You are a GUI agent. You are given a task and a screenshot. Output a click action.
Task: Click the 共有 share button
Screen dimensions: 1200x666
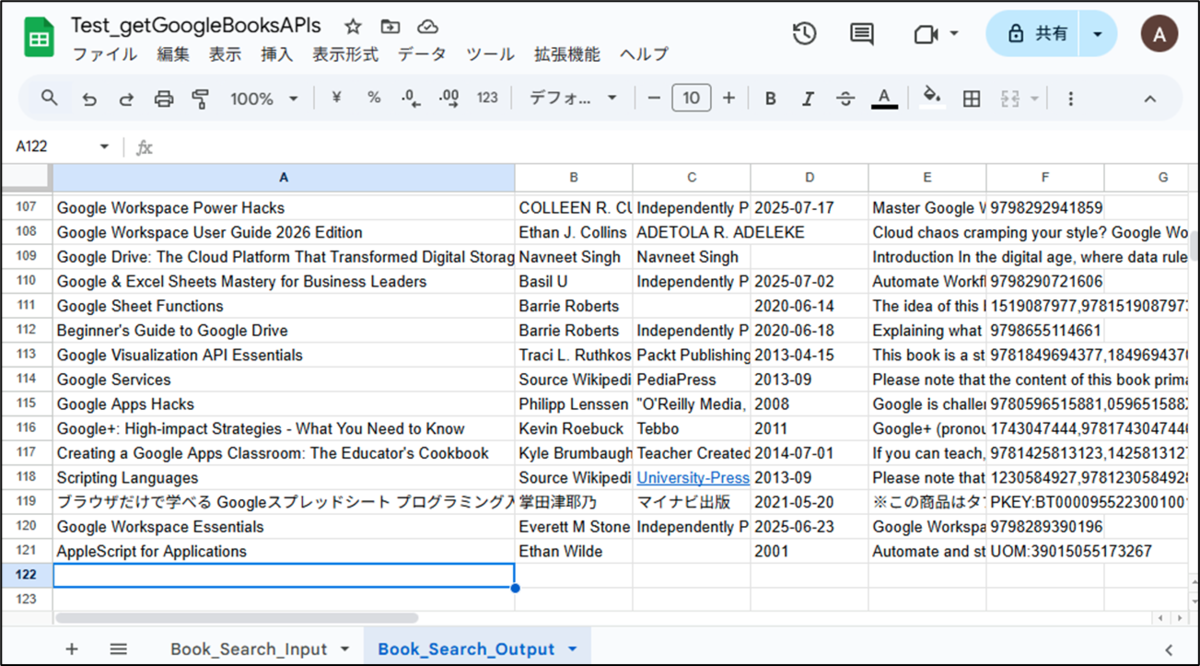[x=1036, y=34]
